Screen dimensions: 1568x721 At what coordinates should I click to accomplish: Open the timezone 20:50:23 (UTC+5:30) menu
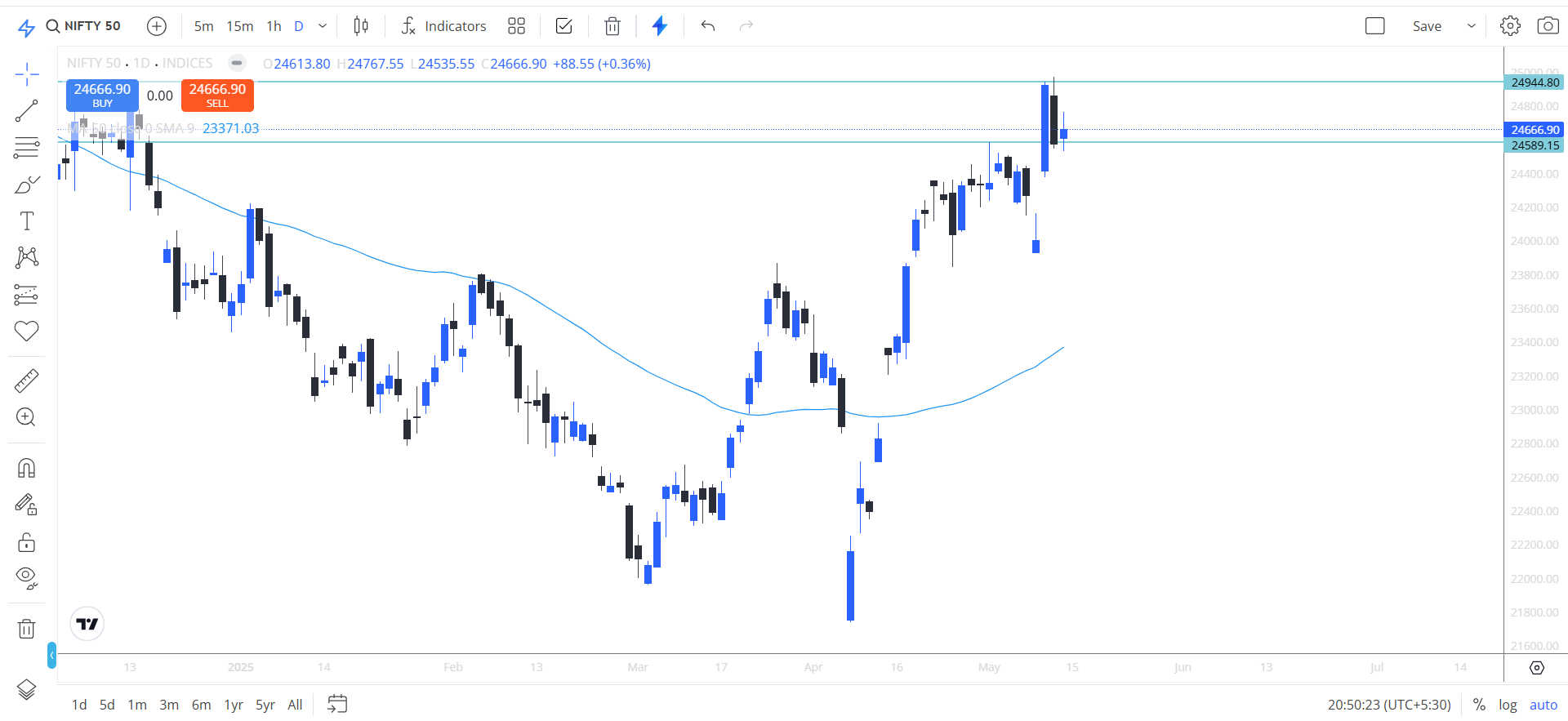(x=1389, y=705)
